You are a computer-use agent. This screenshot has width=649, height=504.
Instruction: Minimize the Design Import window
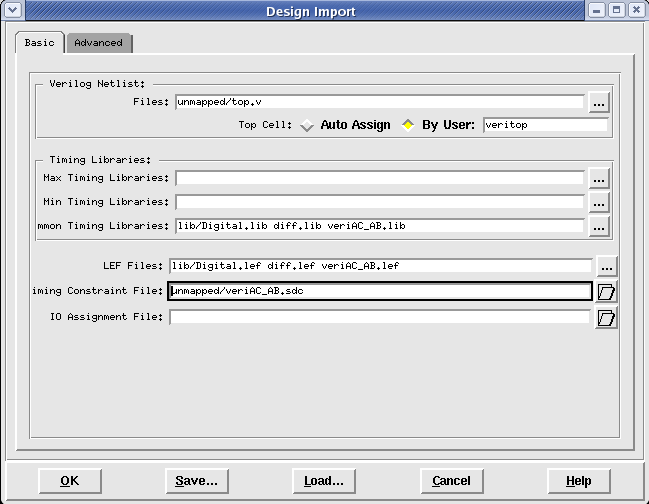pyautogui.click(x=596, y=10)
